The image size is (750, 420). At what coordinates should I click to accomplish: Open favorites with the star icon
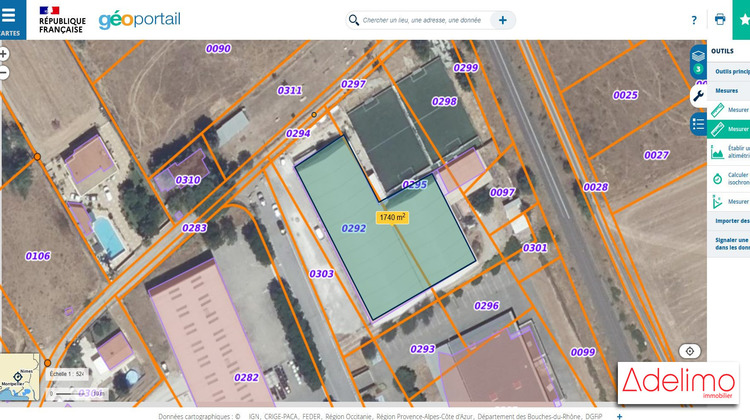tap(743, 20)
